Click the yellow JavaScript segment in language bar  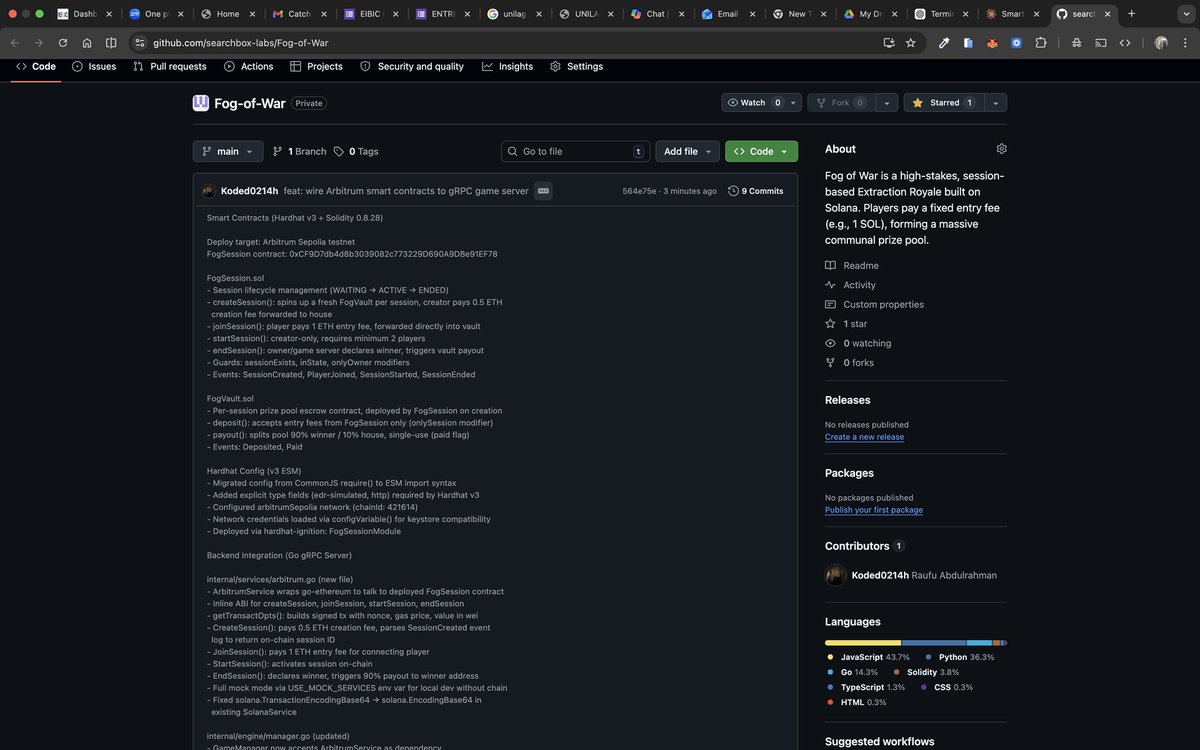[863, 643]
